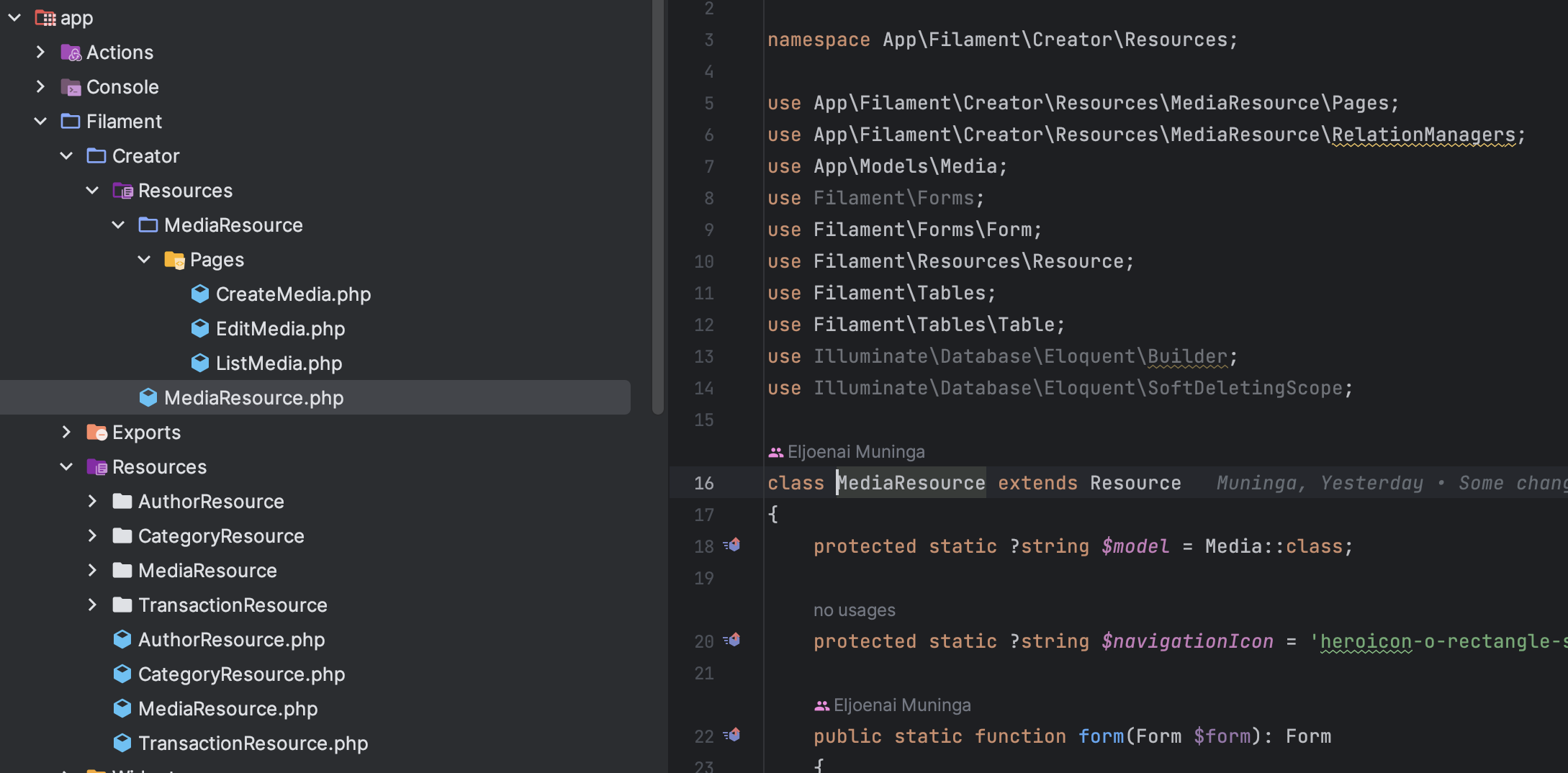Viewport: 1568px width, 773px height.
Task: Click the author avatar icon above line 16
Action: (775, 453)
